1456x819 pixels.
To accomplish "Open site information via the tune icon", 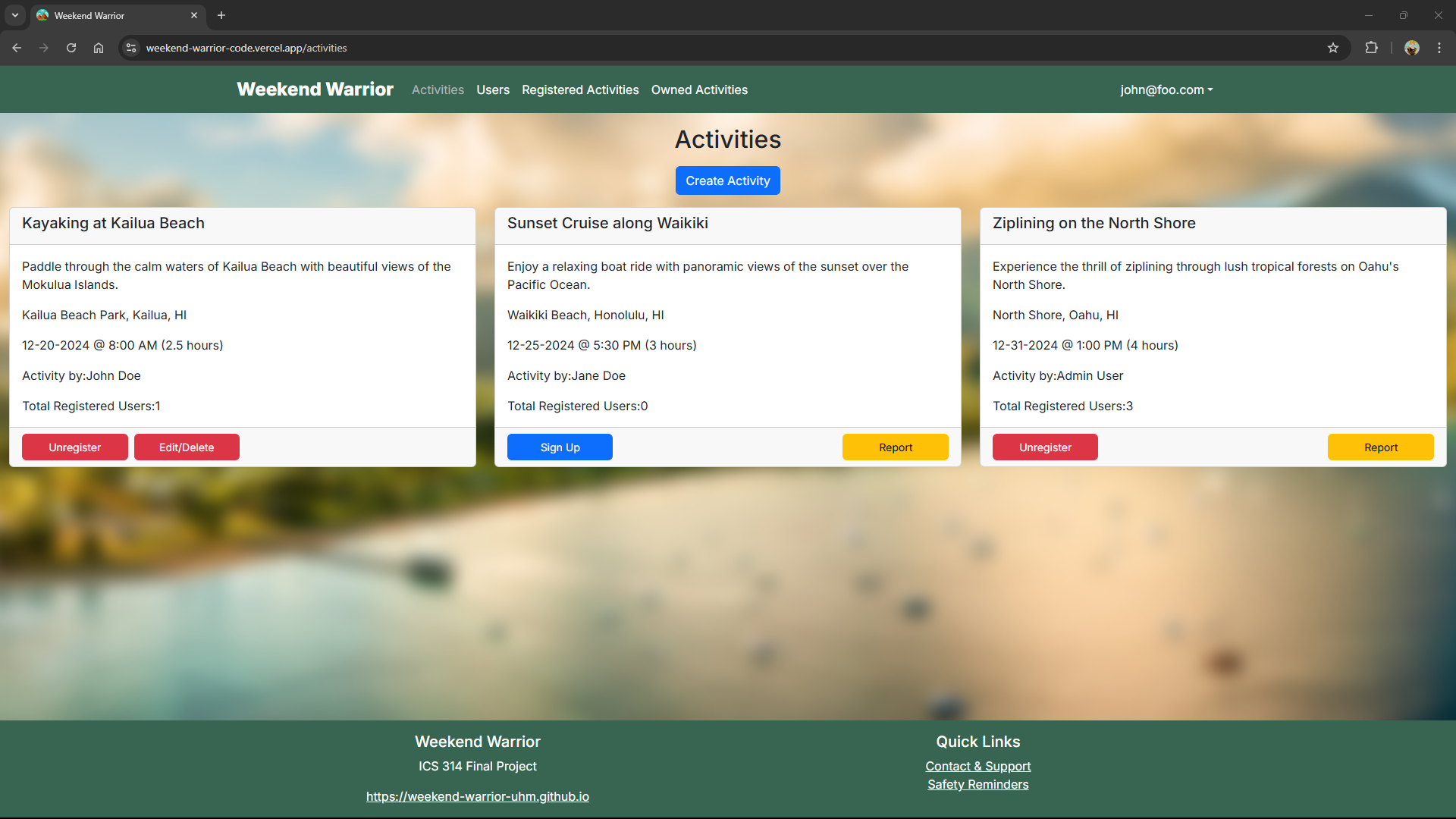I will tap(130, 48).
